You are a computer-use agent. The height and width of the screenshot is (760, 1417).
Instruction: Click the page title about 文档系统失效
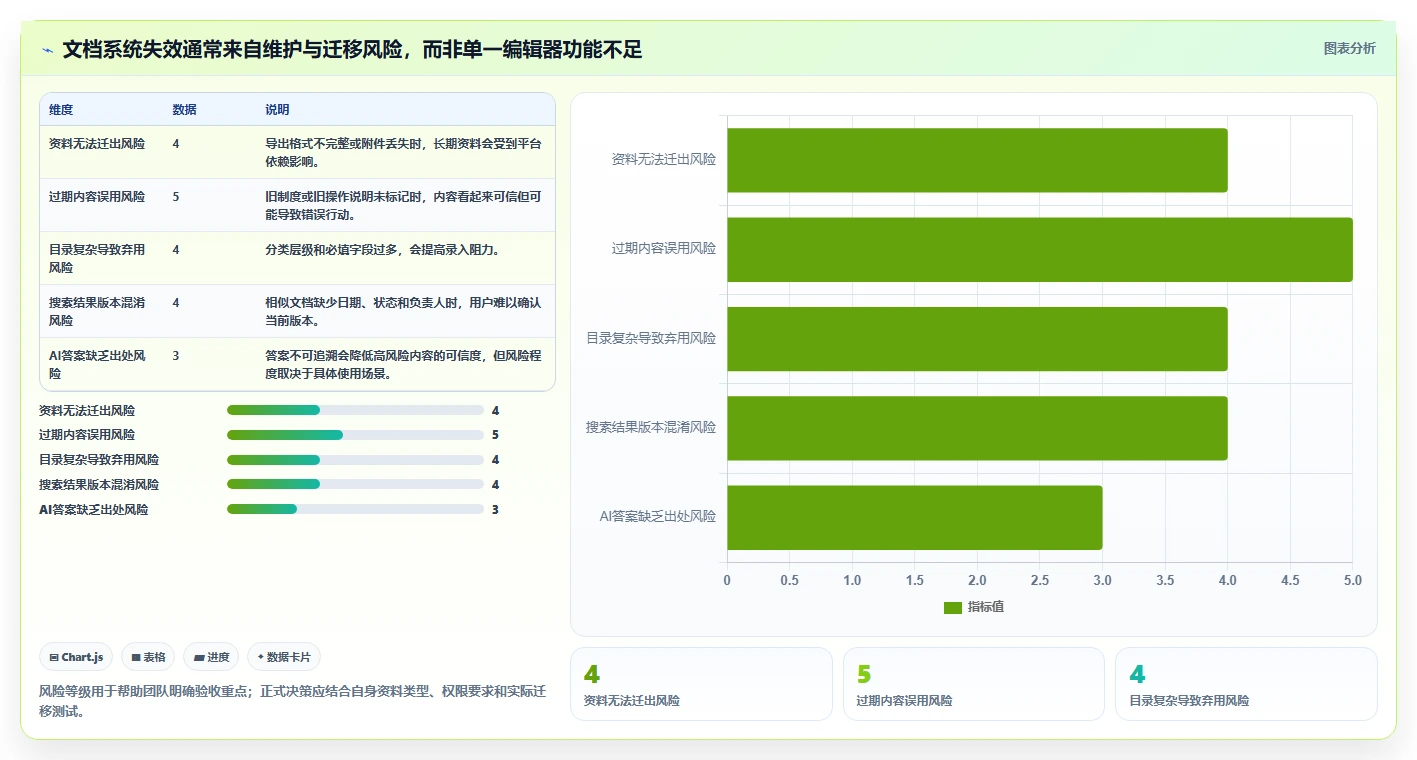352,49
